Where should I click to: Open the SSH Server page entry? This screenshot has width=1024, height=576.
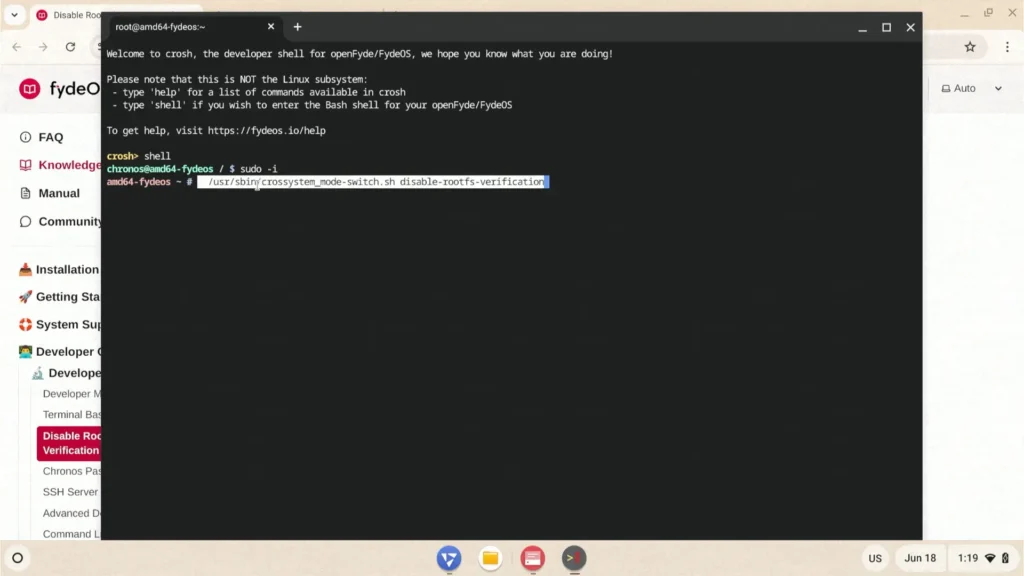71,492
